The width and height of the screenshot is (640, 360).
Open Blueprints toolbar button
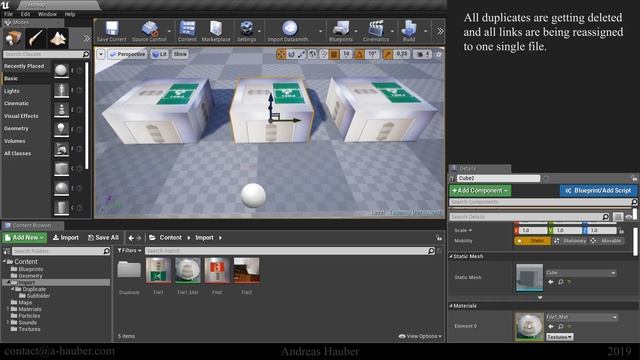click(x=340, y=31)
